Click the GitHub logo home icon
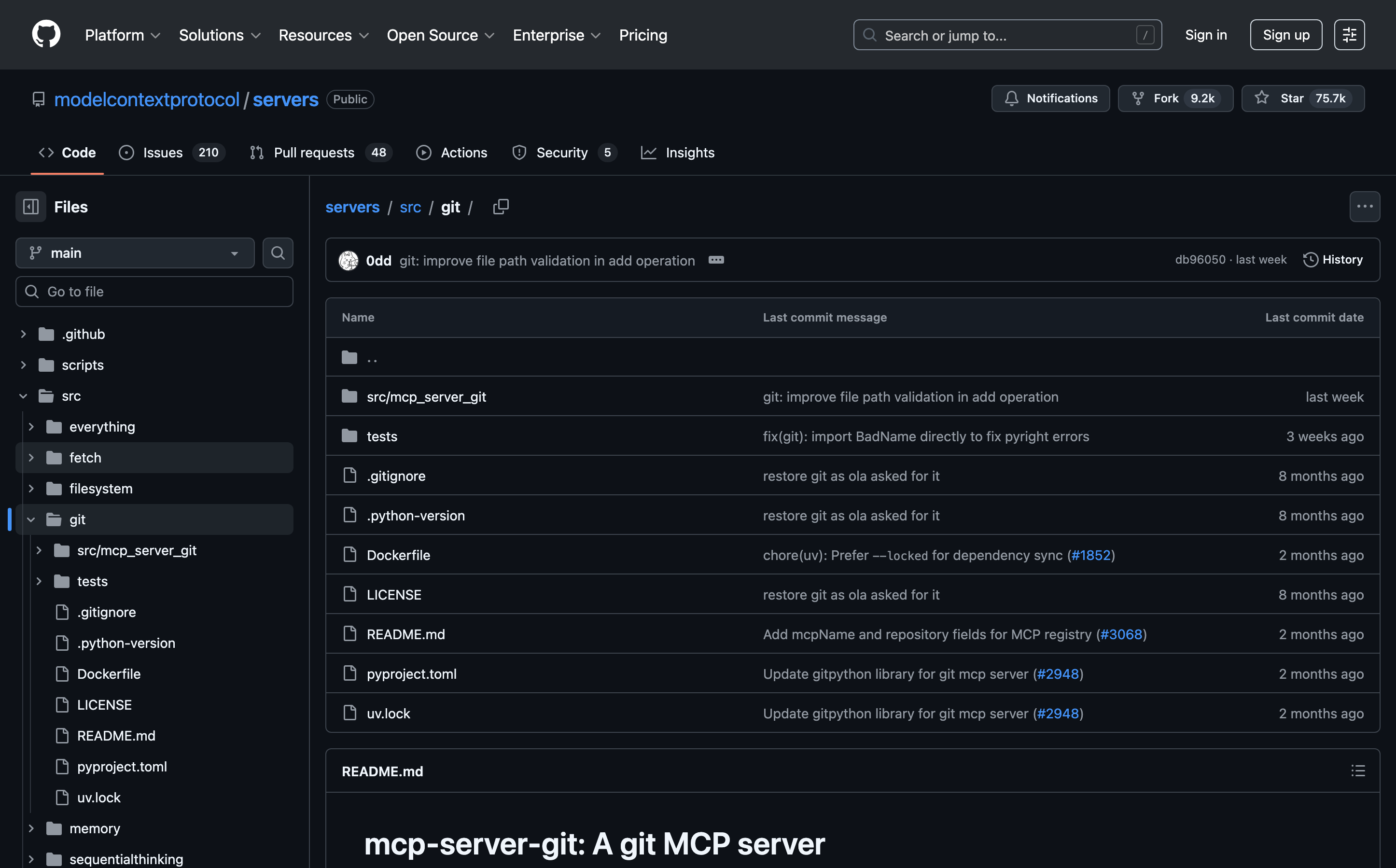Image resolution: width=1396 pixels, height=868 pixels. [46, 34]
